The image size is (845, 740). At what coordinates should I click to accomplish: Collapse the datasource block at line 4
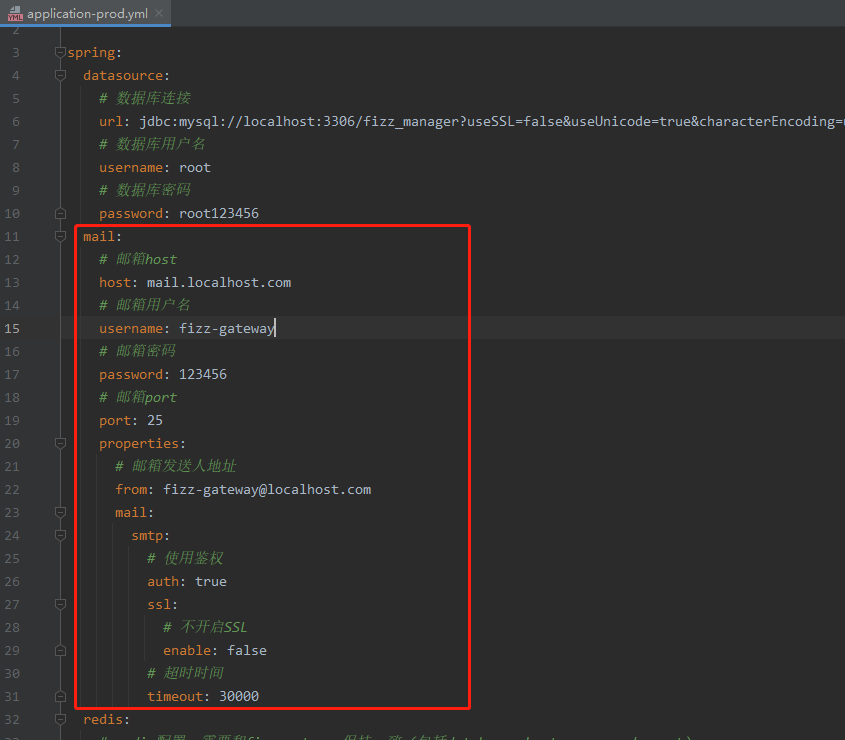[60, 75]
